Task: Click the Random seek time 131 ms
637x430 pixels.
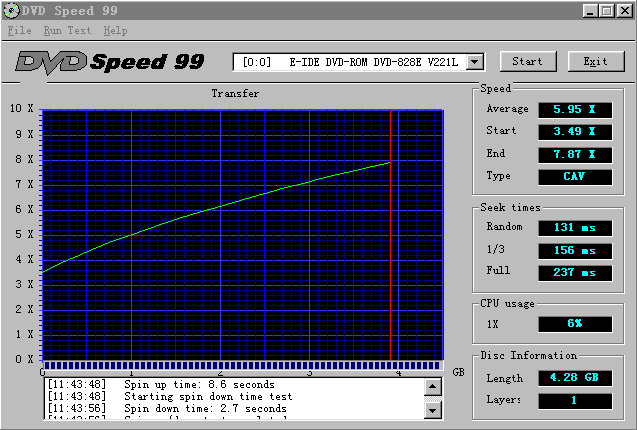Action: [x=575, y=228]
